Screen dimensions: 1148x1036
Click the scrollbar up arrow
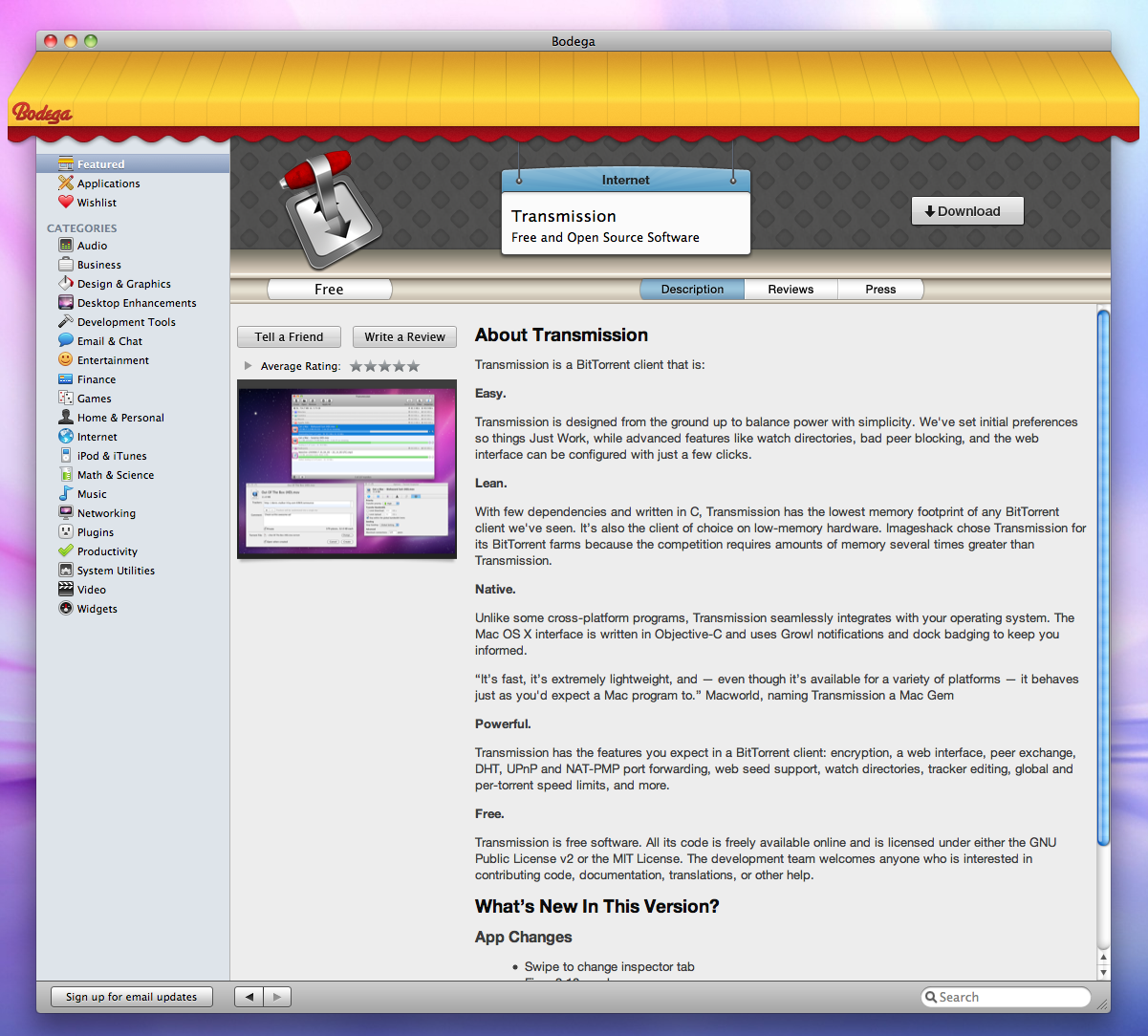click(x=1103, y=957)
